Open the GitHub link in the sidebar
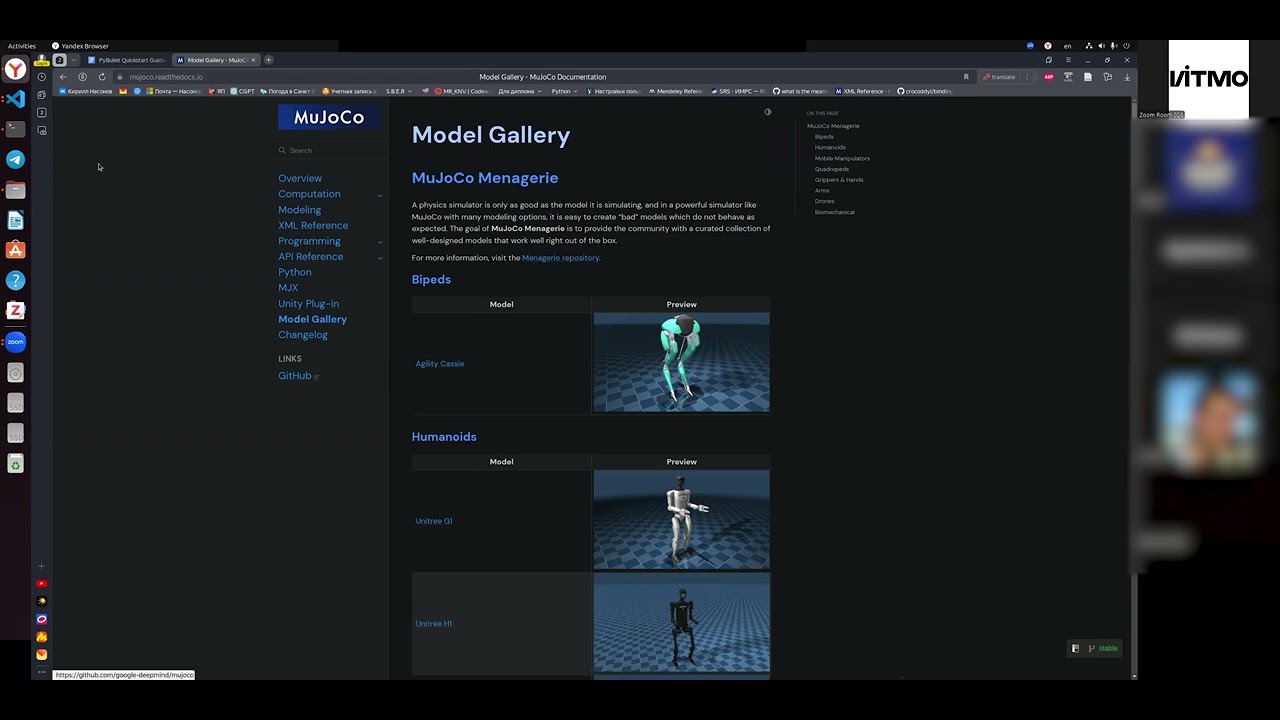 (x=298, y=376)
